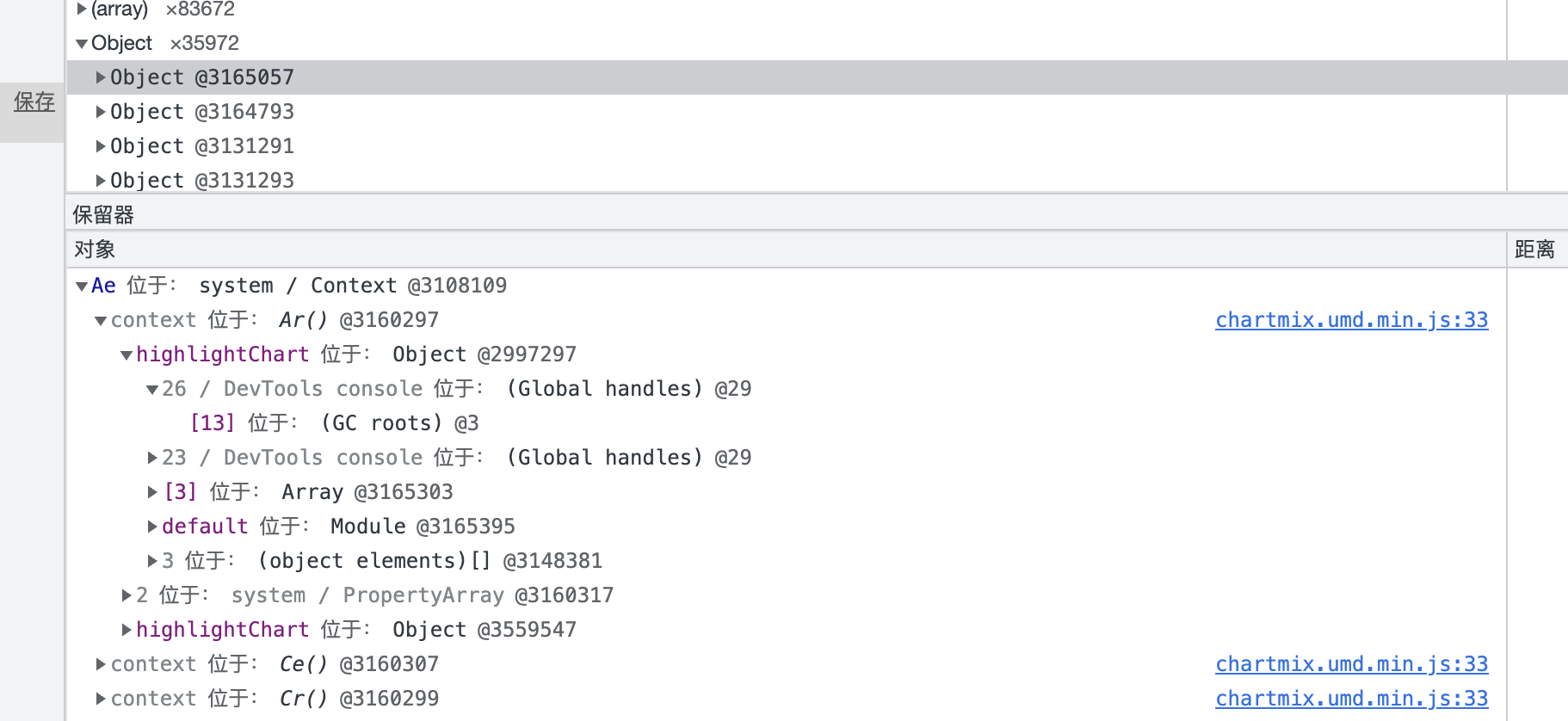1568x721 pixels.
Task: Collapse the Object ×35972 group
Action: (82, 44)
